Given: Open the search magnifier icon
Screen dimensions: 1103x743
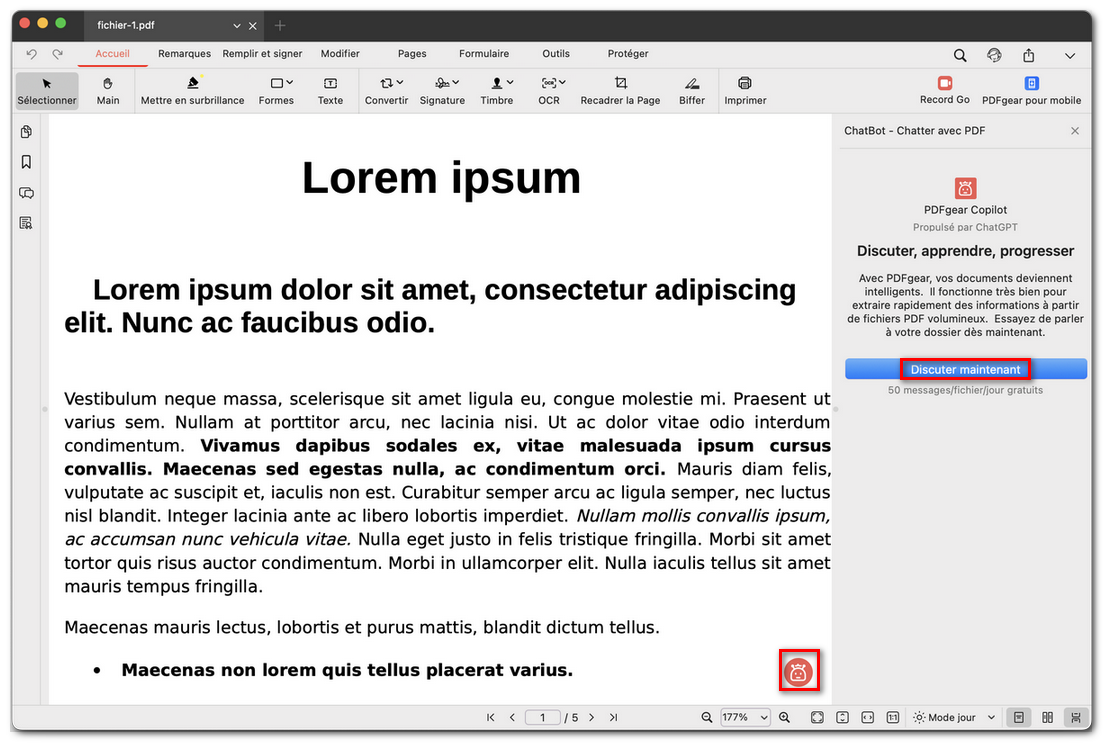Looking at the screenshot, I should (x=960, y=54).
